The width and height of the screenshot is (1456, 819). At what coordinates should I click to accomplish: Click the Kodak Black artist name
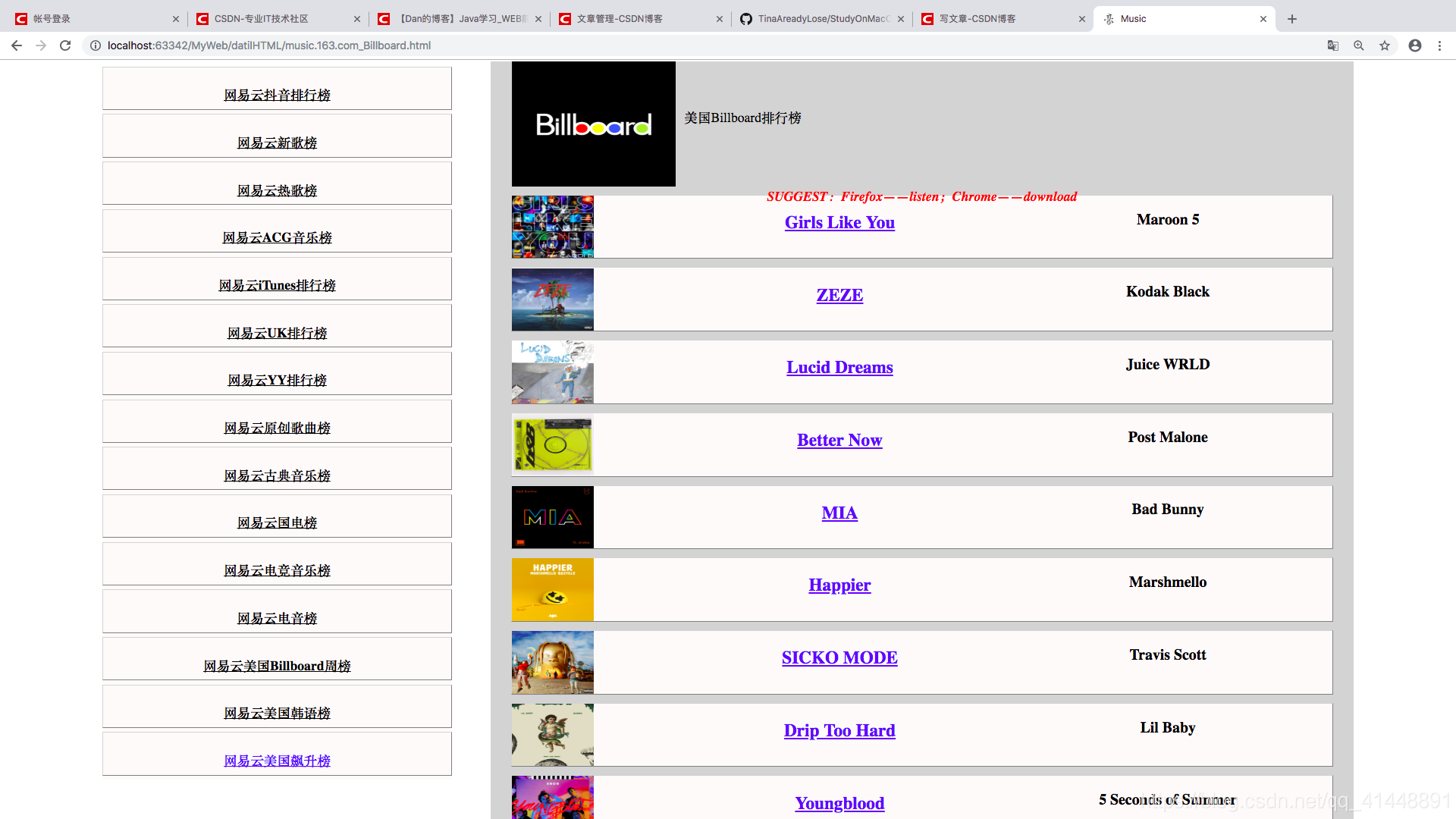[x=1168, y=291]
